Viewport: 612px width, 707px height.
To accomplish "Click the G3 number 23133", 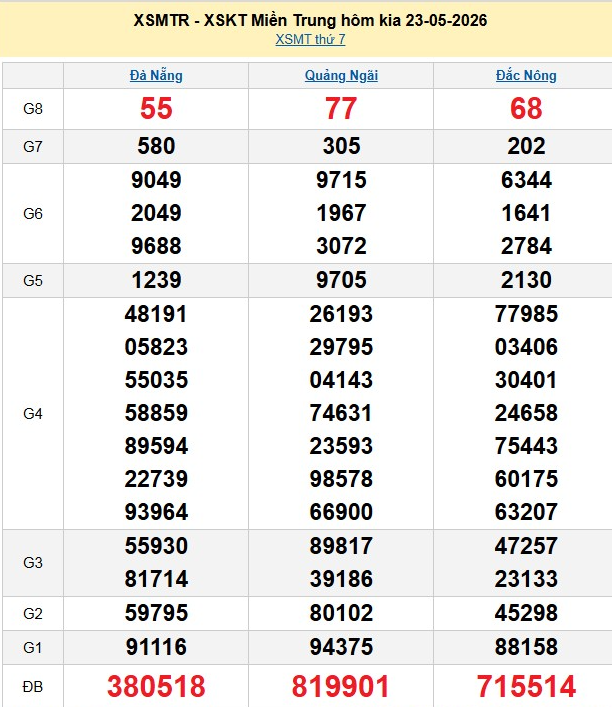I will click(x=526, y=579).
